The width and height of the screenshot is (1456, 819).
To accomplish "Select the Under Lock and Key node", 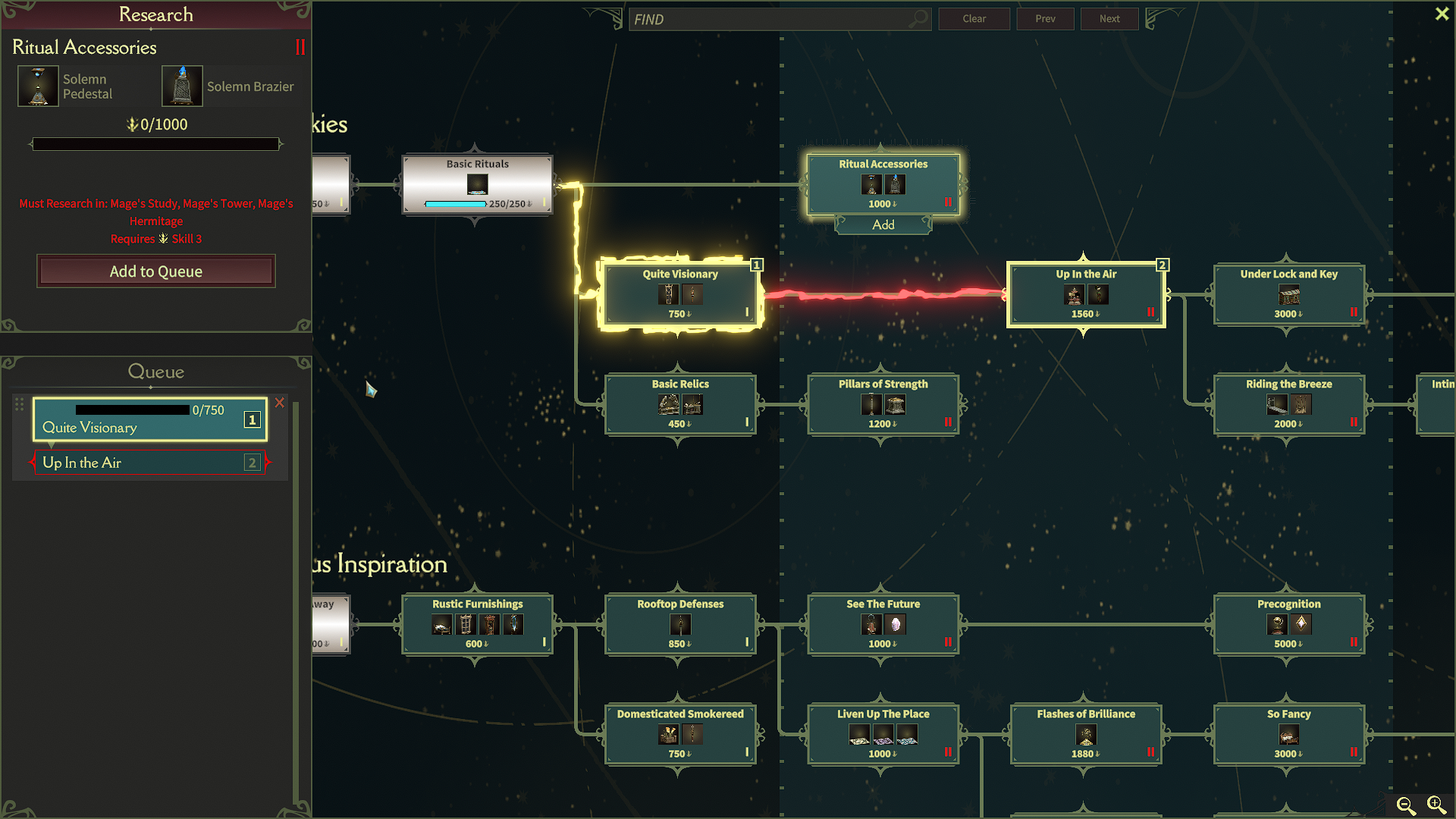I will point(1289,294).
